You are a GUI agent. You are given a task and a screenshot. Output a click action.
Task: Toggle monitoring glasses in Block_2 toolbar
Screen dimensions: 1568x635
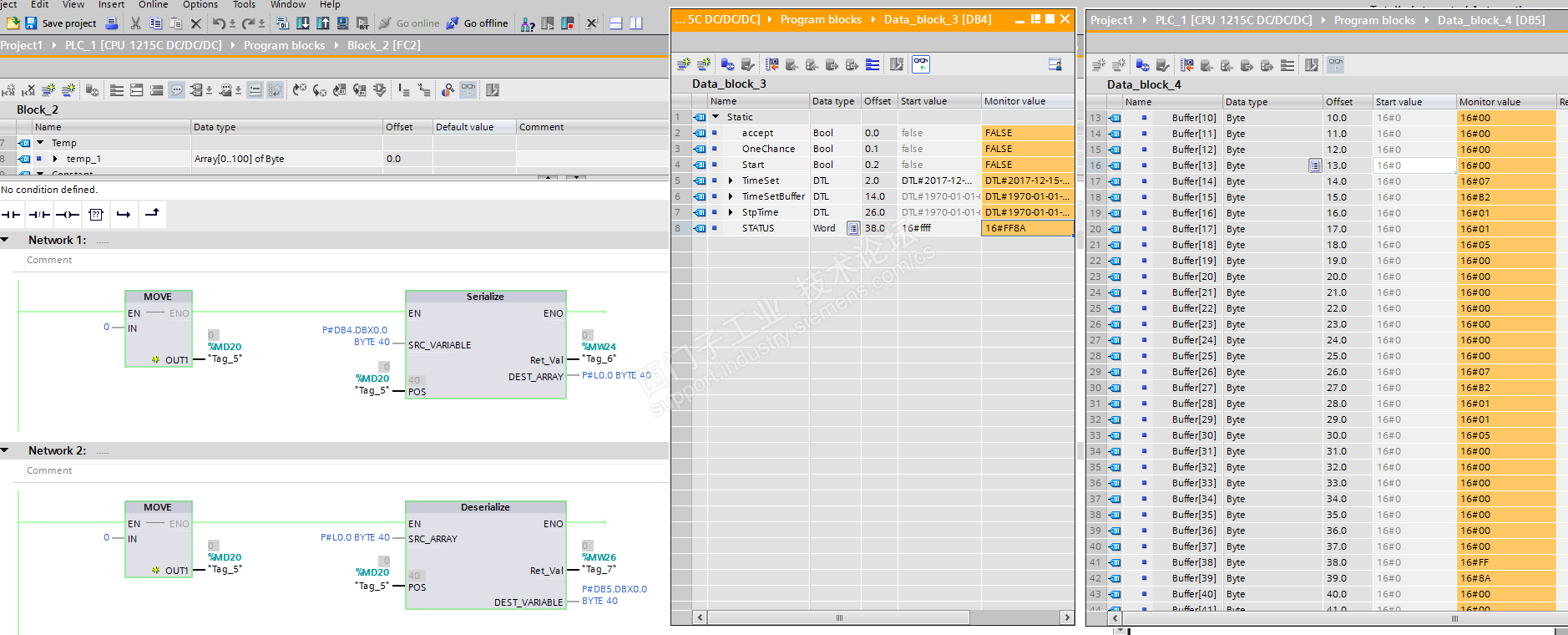click(x=468, y=89)
